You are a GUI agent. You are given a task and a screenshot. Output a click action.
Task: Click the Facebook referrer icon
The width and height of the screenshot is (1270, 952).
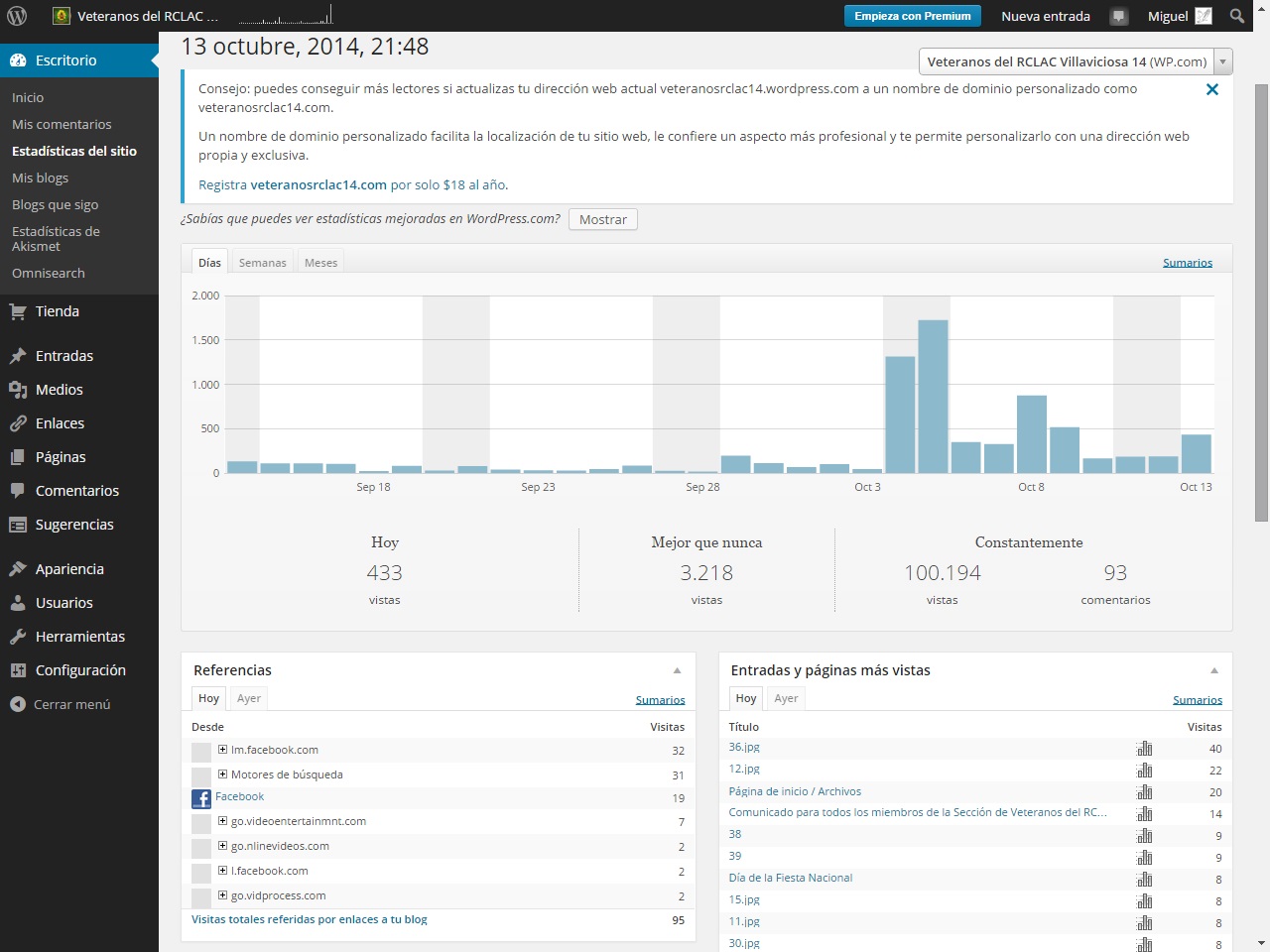click(x=201, y=798)
